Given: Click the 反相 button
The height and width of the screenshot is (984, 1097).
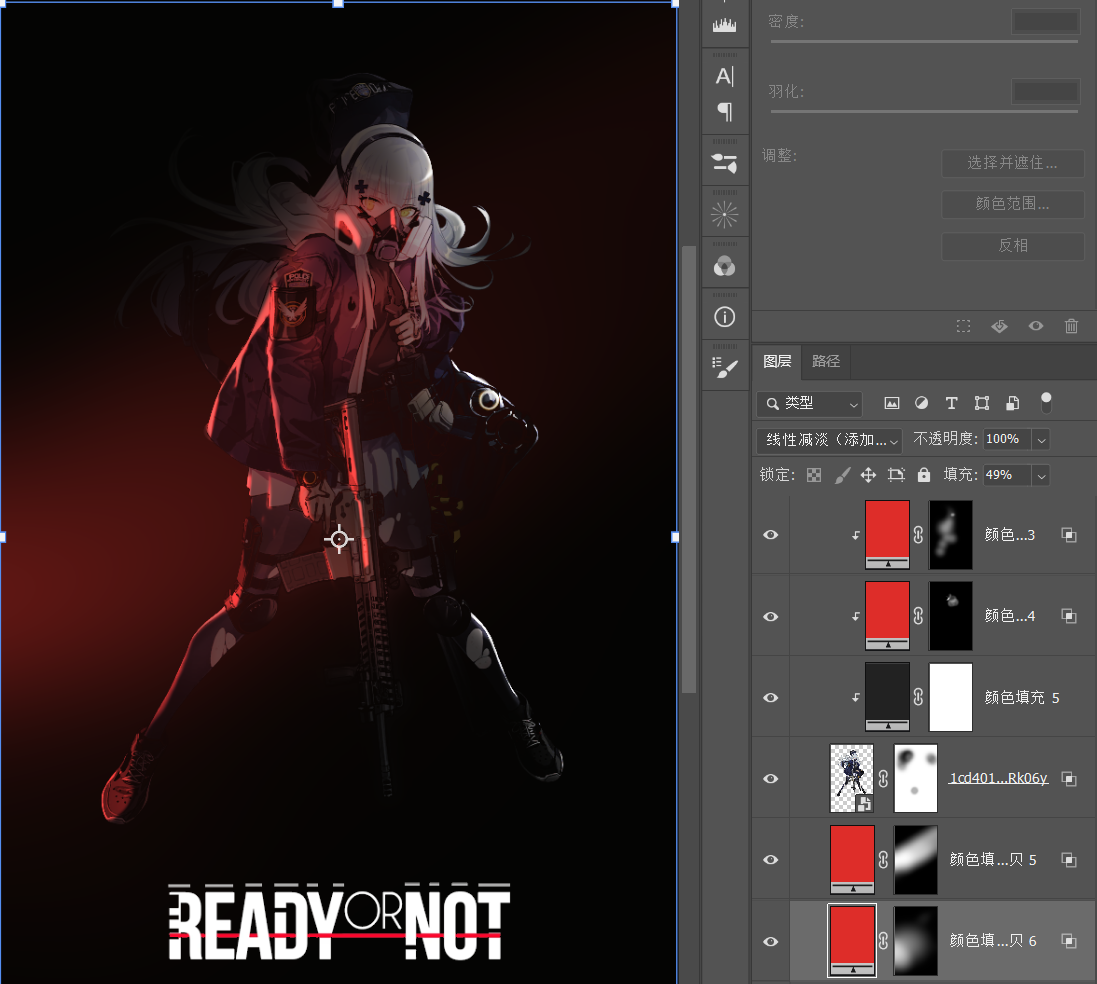Looking at the screenshot, I should point(1012,245).
